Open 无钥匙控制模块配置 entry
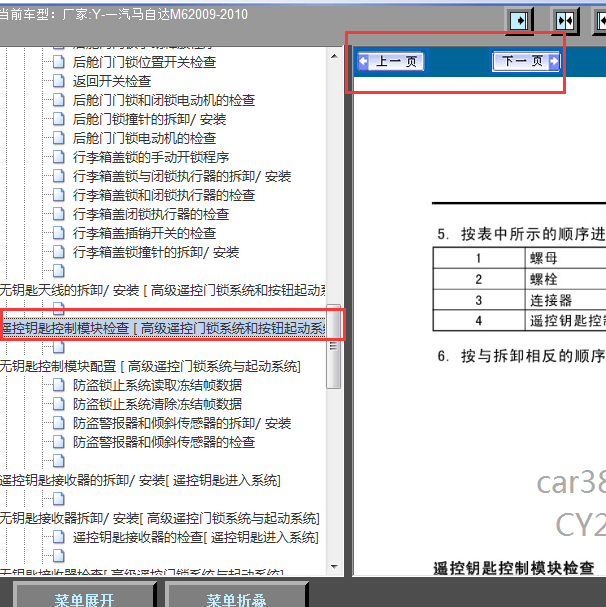This screenshot has width=606, height=607. (x=150, y=366)
